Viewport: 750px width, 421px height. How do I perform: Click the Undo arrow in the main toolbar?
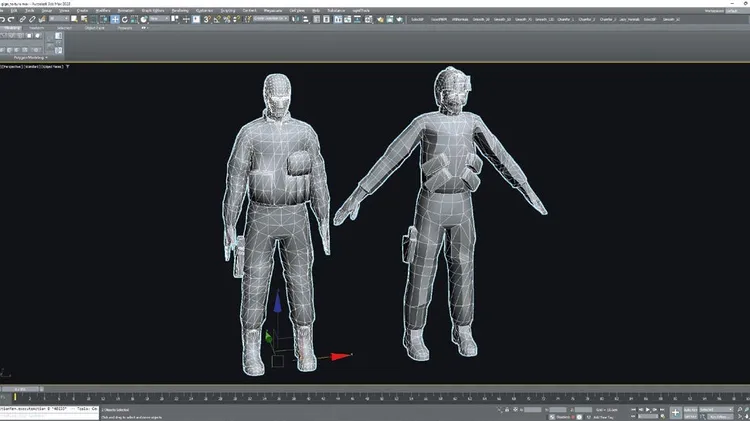[x=4, y=18]
